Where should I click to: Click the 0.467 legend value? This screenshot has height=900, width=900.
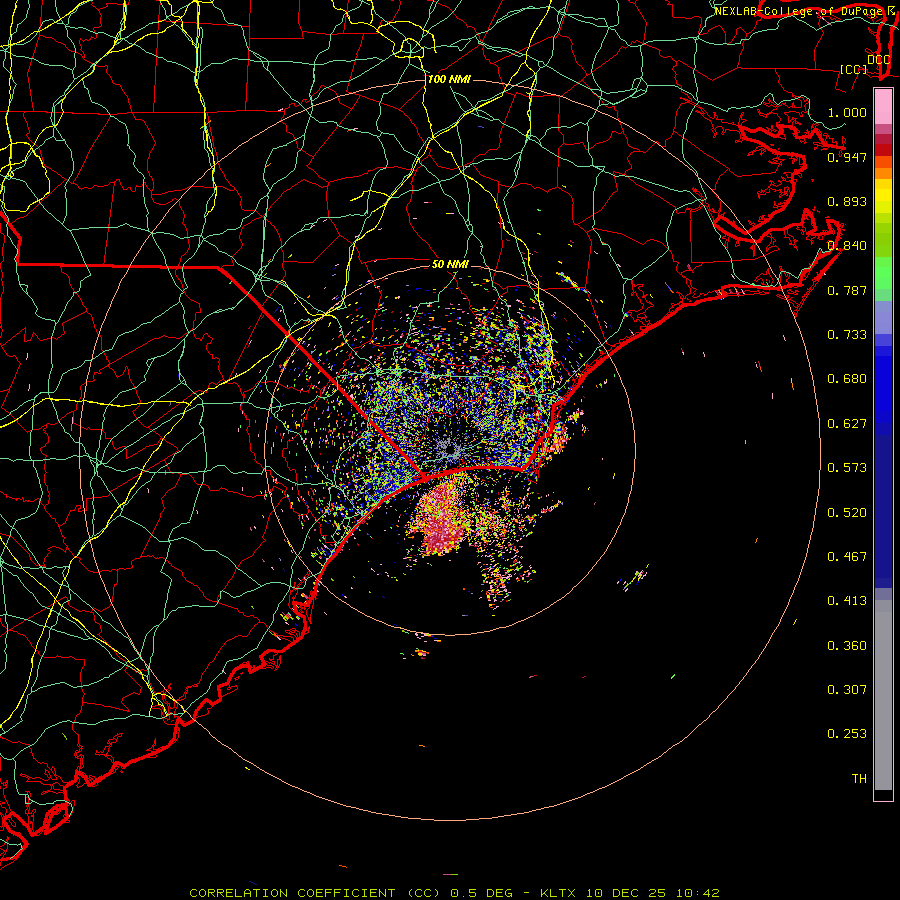coord(847,557)
